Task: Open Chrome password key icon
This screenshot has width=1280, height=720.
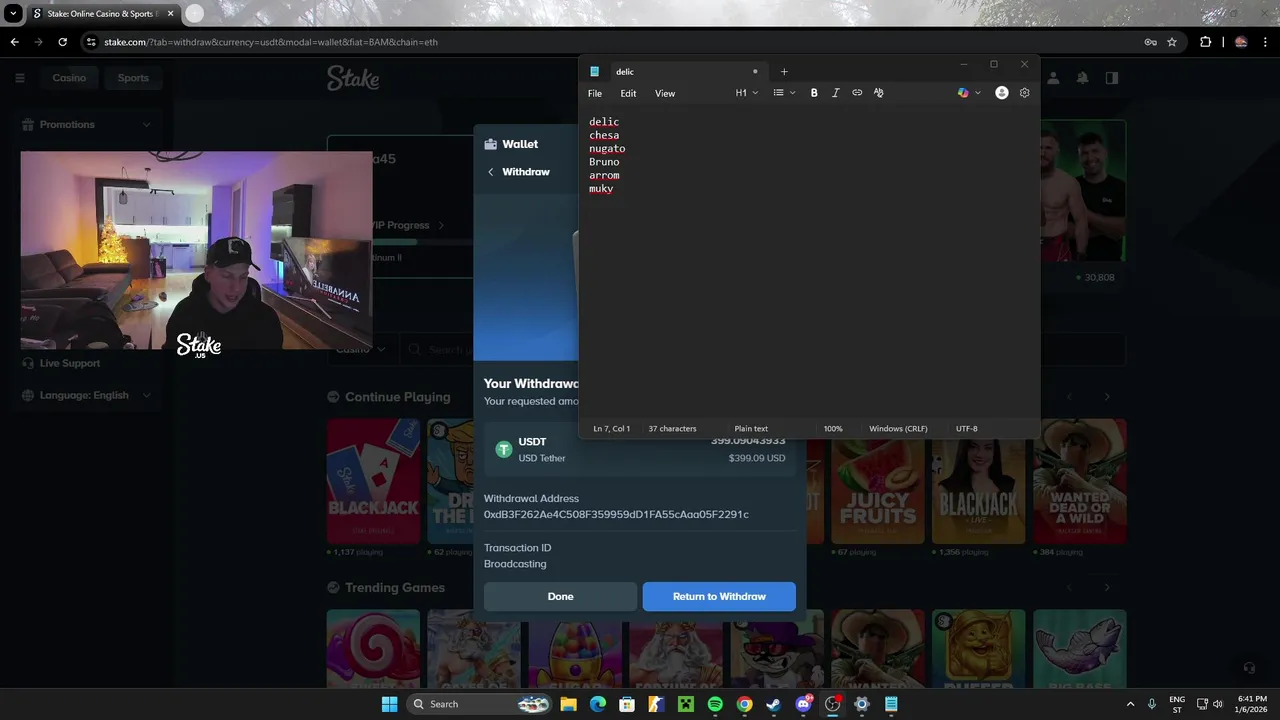Action: pos(1151,42)
